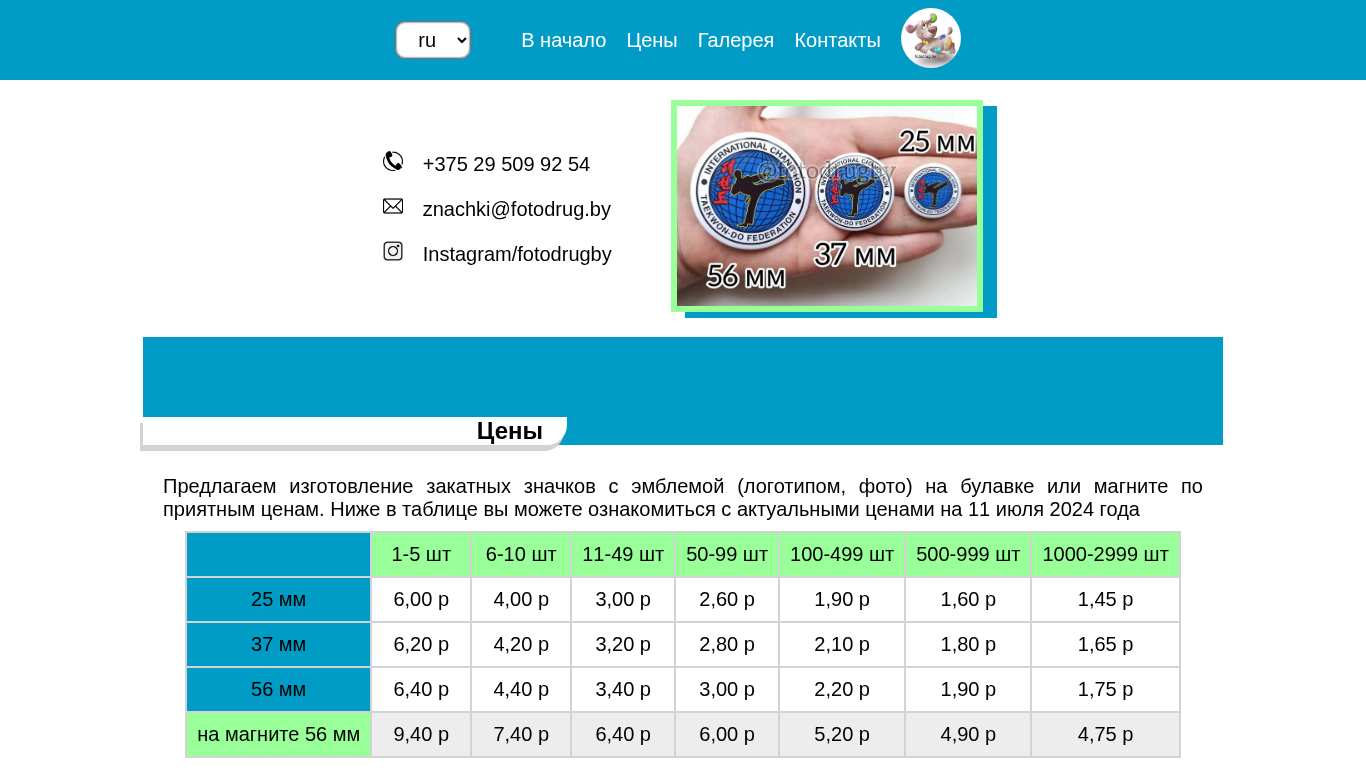Click the 6,00 р price in 25 мм row

coord(421,600)
